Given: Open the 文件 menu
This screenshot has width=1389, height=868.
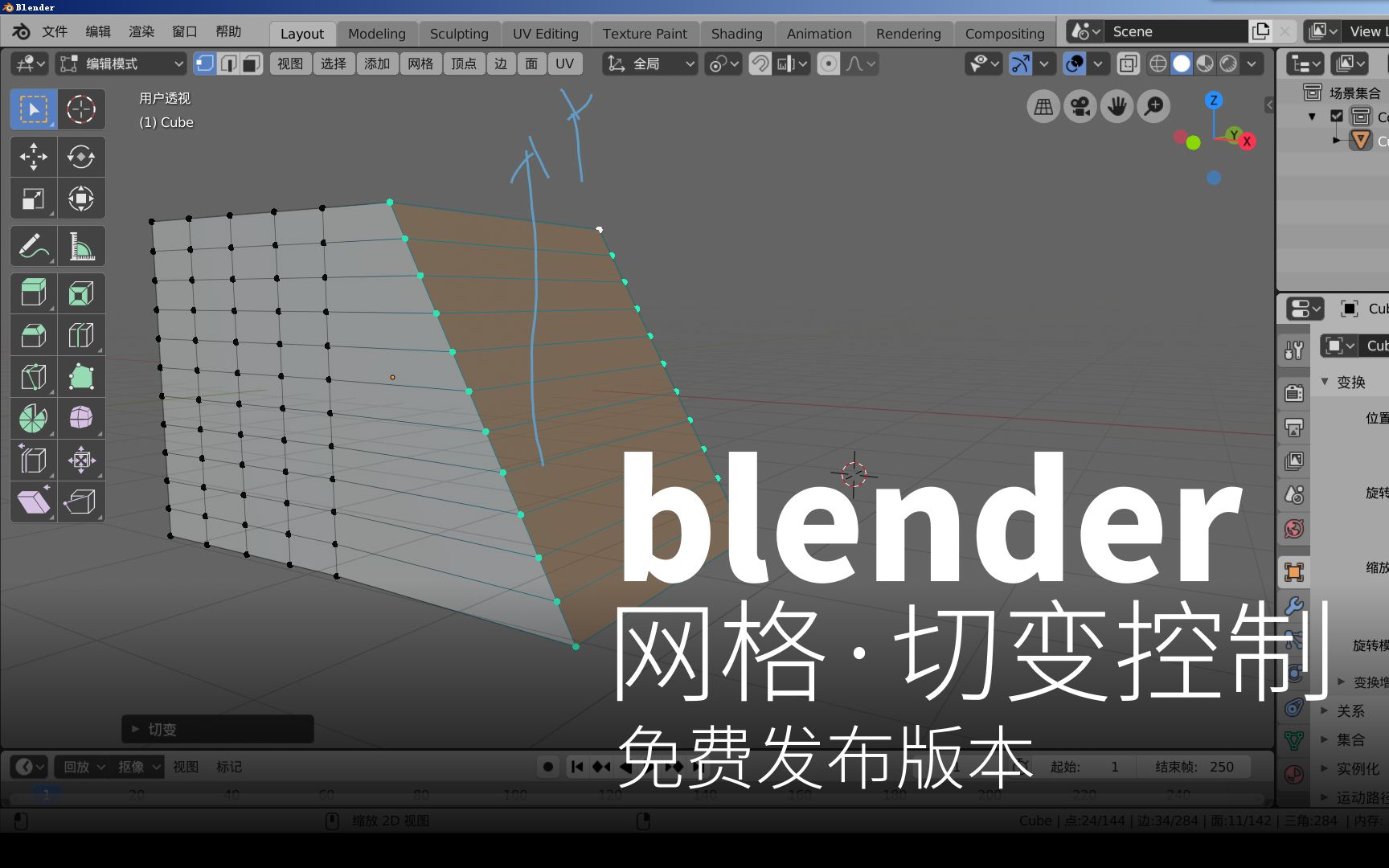Looking at the screenshot, I should coord(55,31).
